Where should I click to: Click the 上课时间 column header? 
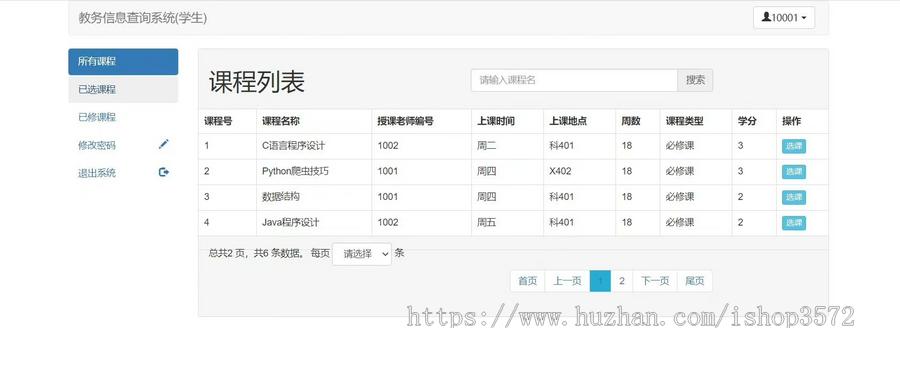pyautogui.click(x=496, y=121)
